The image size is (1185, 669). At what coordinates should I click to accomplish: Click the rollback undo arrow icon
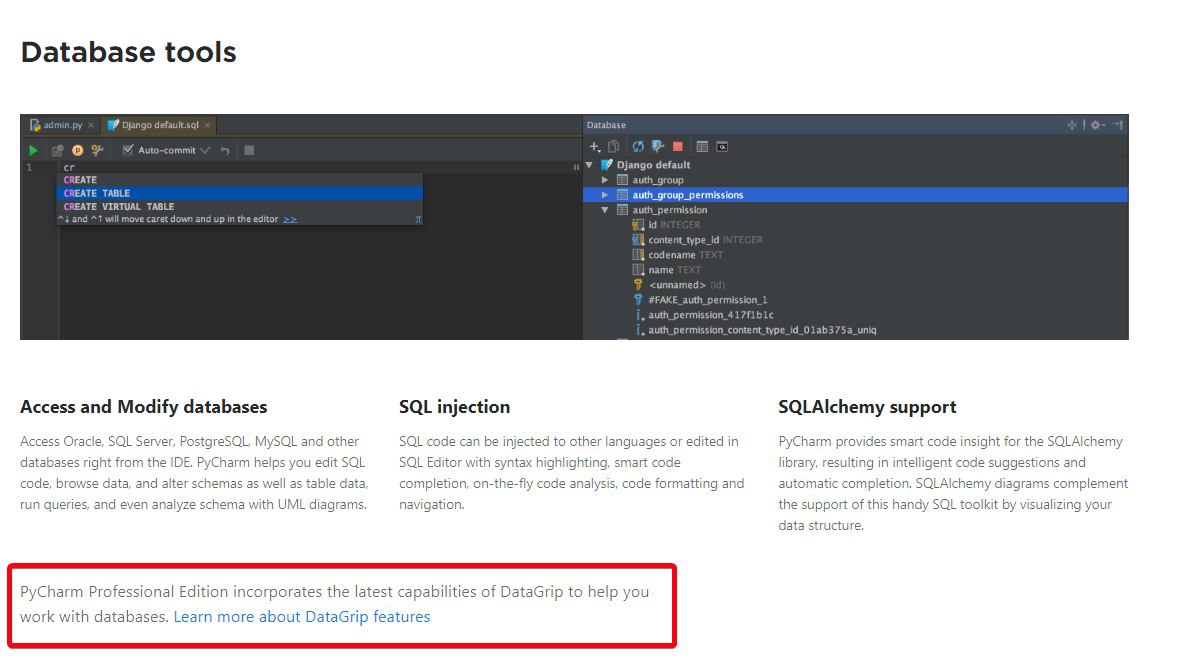point(224,150)
